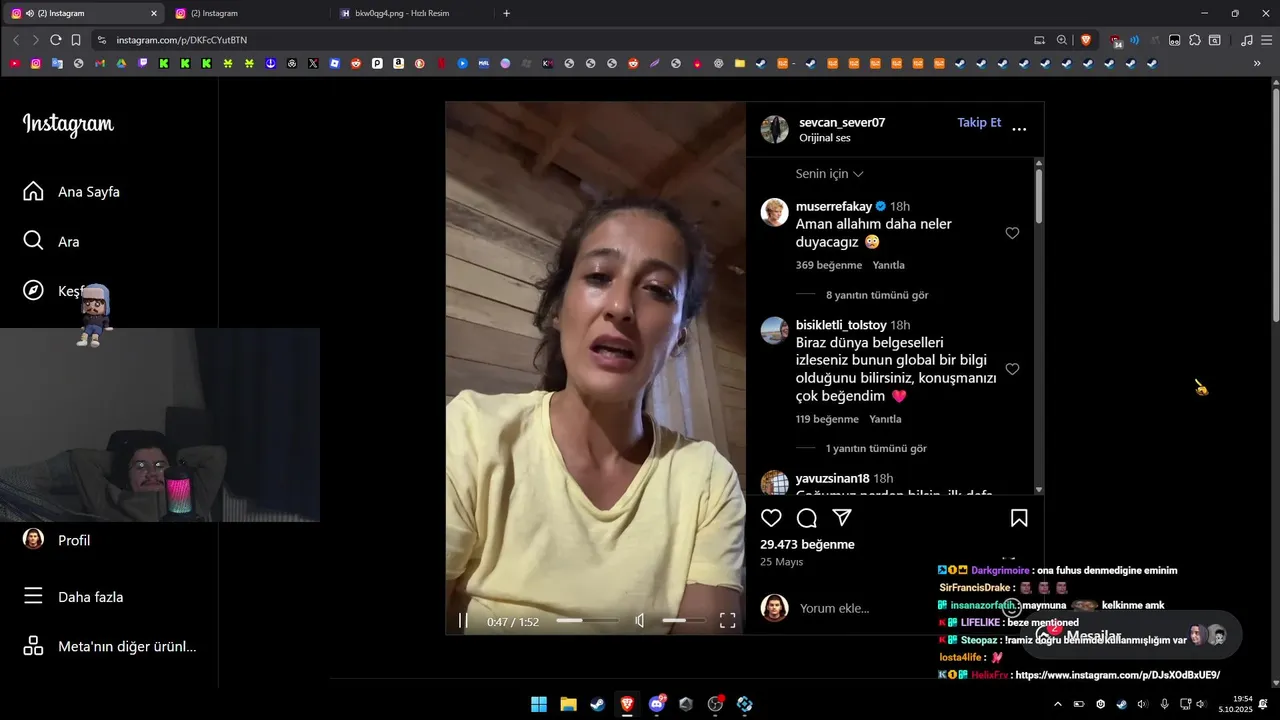The height and width of the screenshot is (720, 1280).
Task: Open the music note playlist icon
Action: pos(1246,40)
